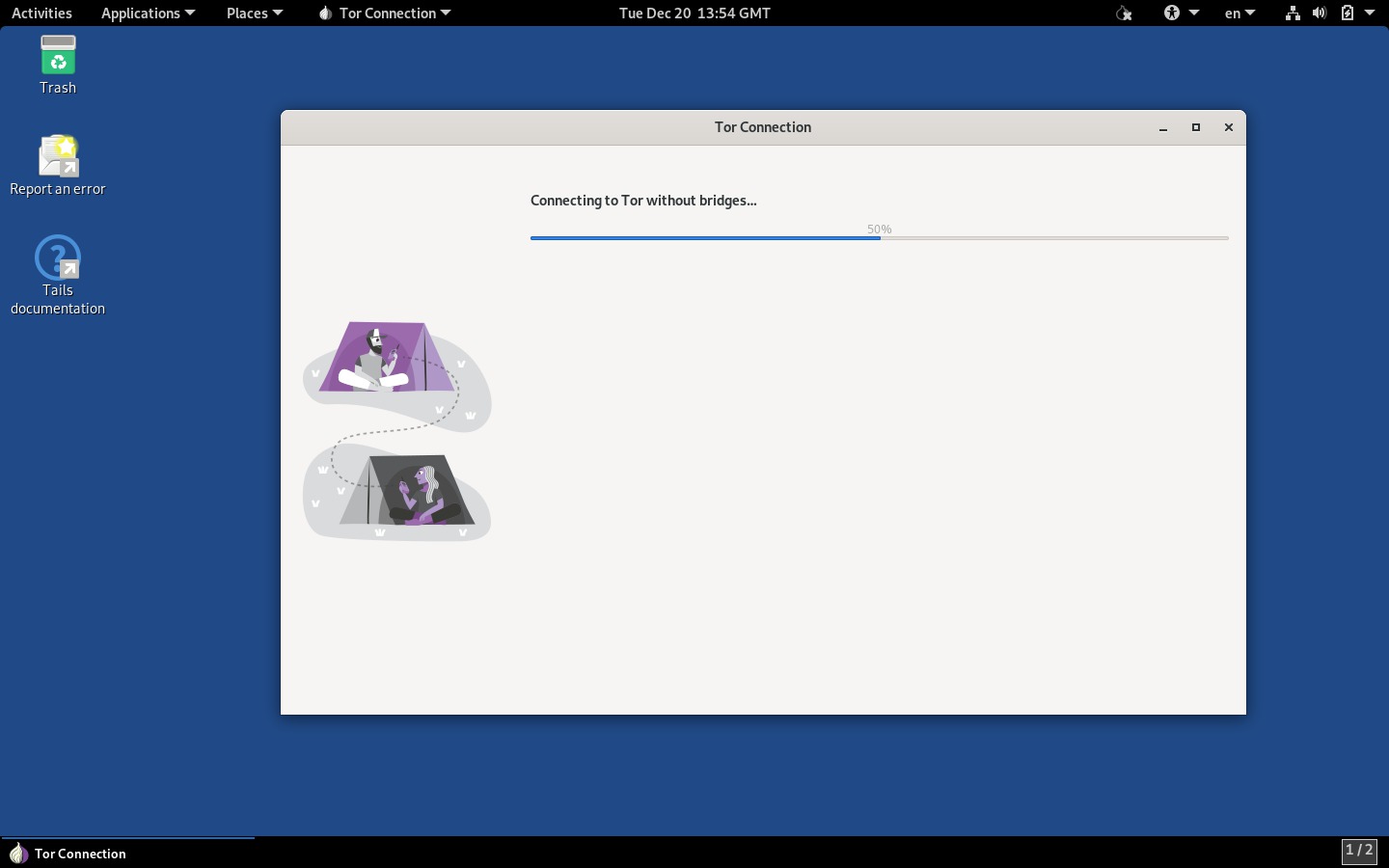
Task: Click the Tor connection progress bar
Action: pos(879,238)
